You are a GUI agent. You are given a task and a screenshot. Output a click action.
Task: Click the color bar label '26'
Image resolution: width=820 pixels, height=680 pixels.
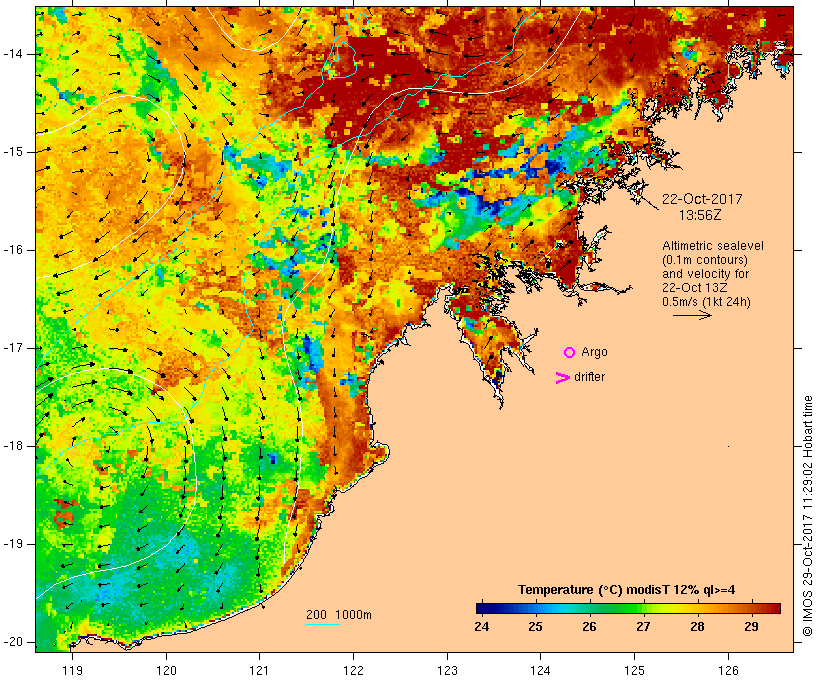589,627
